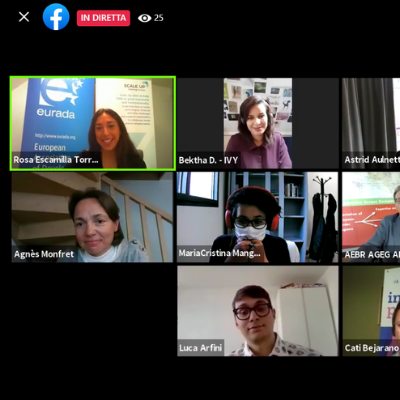Click the MariaCristina Mang... name label

pos(219,253)
